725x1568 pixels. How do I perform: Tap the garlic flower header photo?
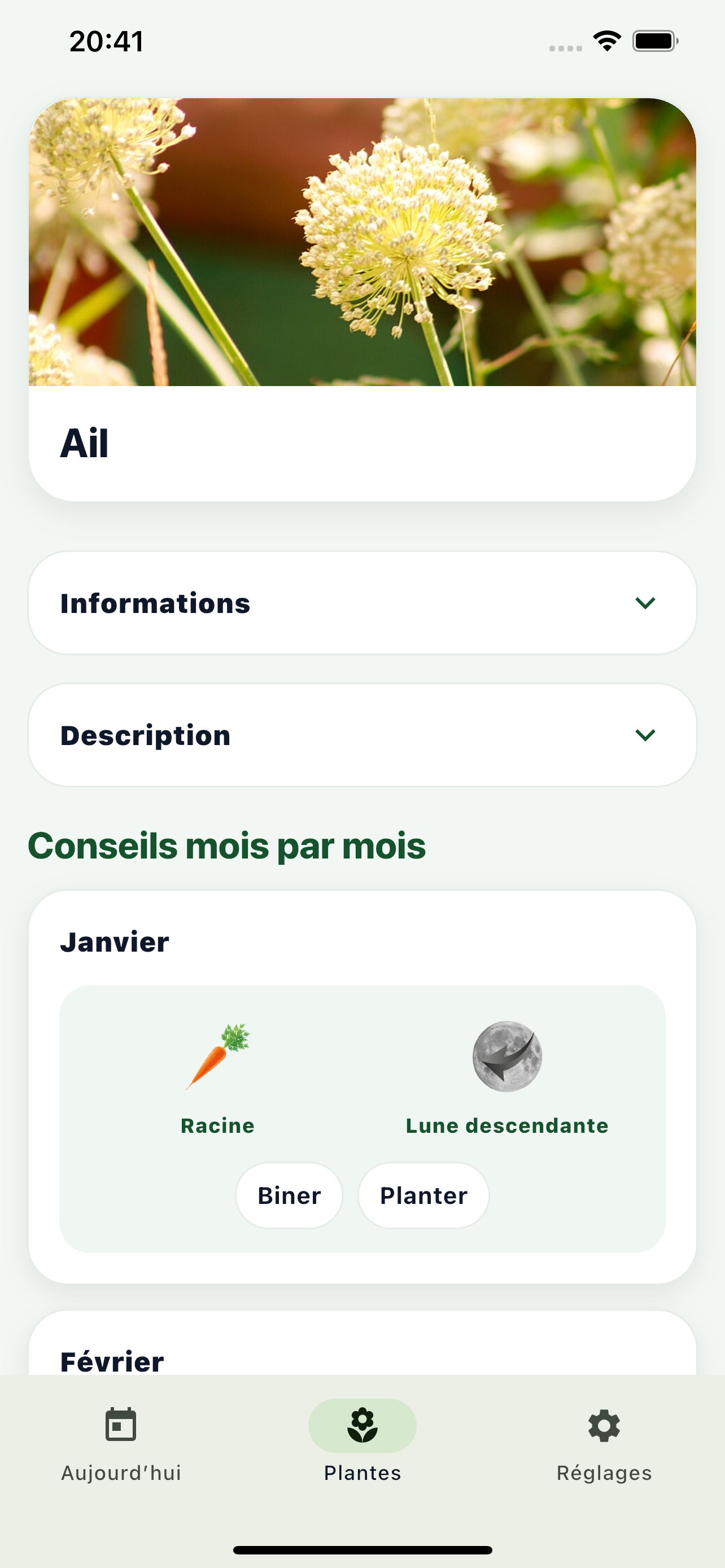pos(362,242)
